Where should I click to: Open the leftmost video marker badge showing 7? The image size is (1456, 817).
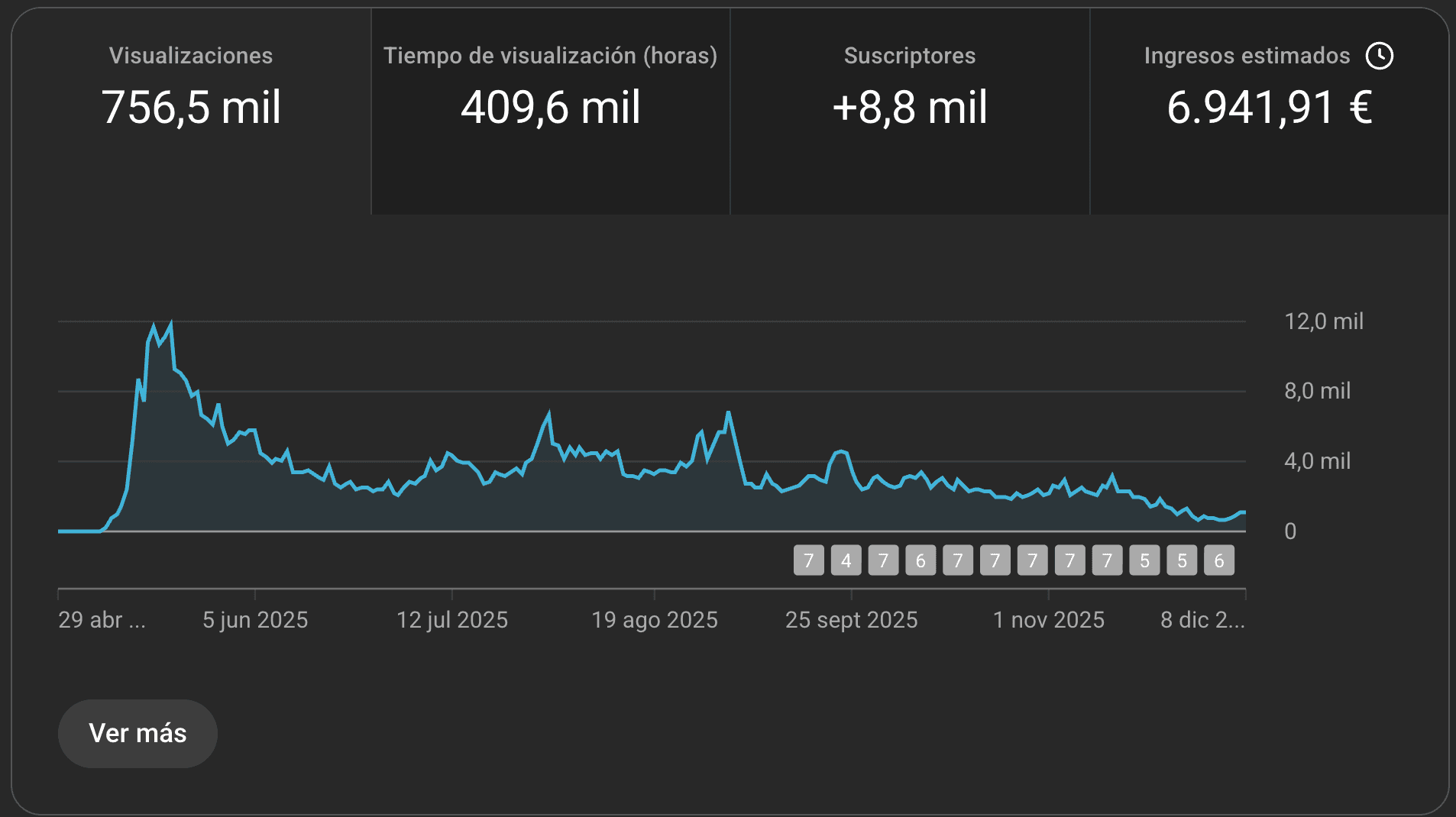(x=808, y=560)
